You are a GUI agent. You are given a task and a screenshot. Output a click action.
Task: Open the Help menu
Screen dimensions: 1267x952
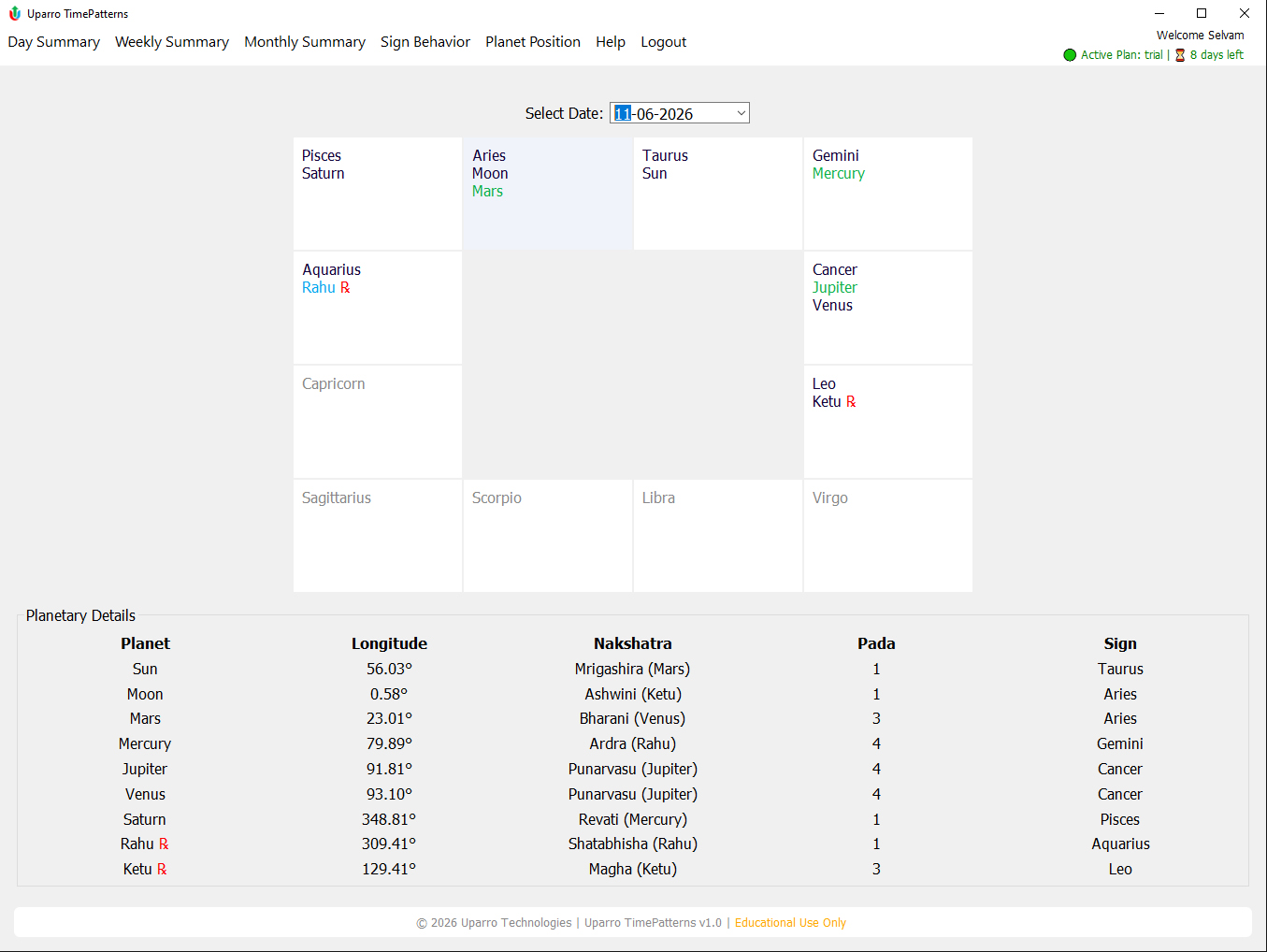(x=611, y=42)
